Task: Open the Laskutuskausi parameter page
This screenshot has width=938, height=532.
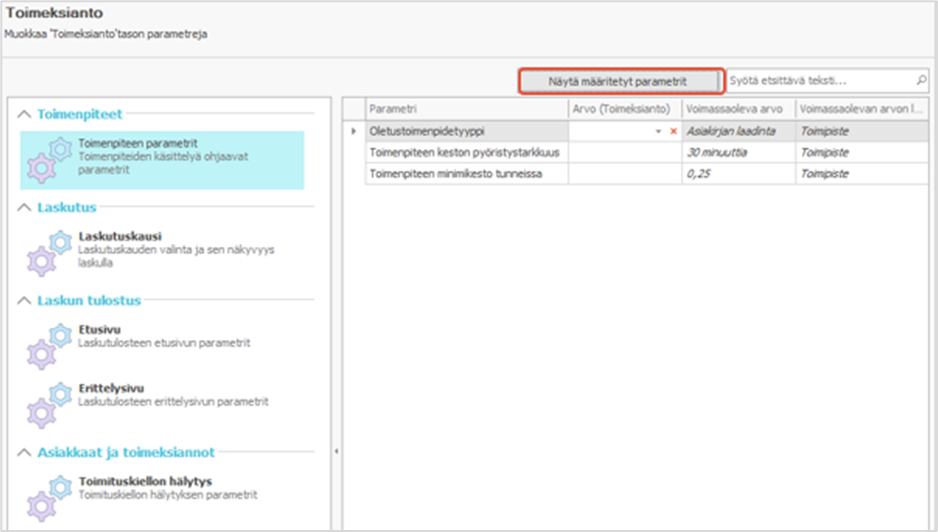Action: 120,237
